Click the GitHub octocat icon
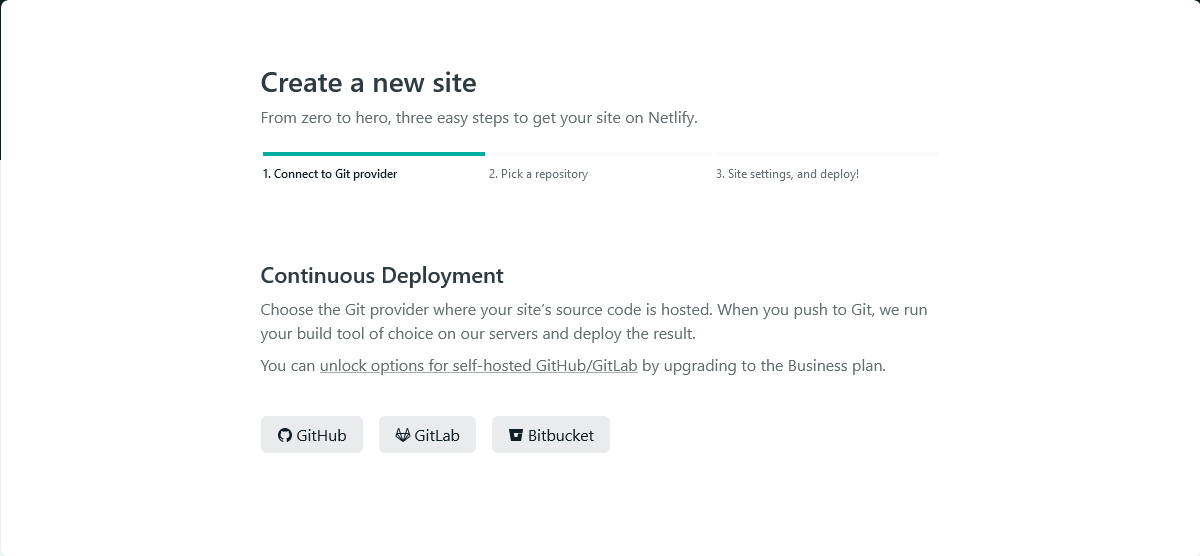Screen dimensions: 1200x556 coord(285,435)
